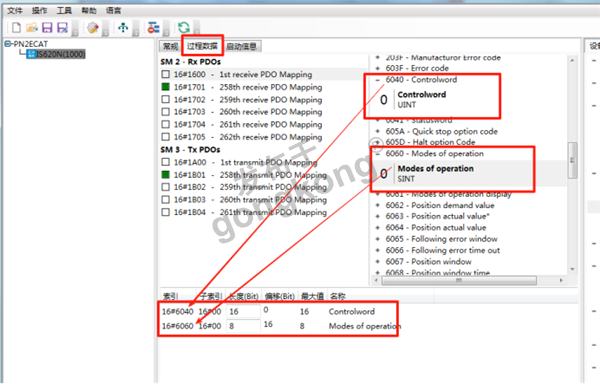600x384 pixels.
Task: Click the teal network scan icon
Action: click(x=123, y=28)
